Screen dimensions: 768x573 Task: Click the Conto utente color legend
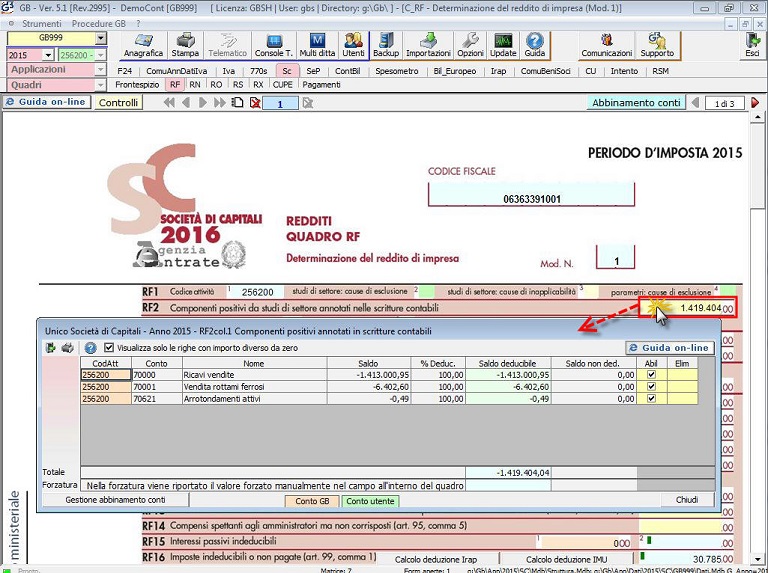[x=370, y=501]
